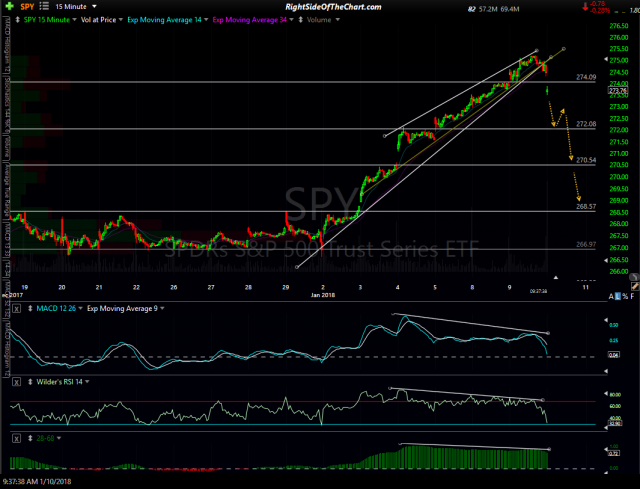Open the pencil drawing tools icon

[635, 286]
